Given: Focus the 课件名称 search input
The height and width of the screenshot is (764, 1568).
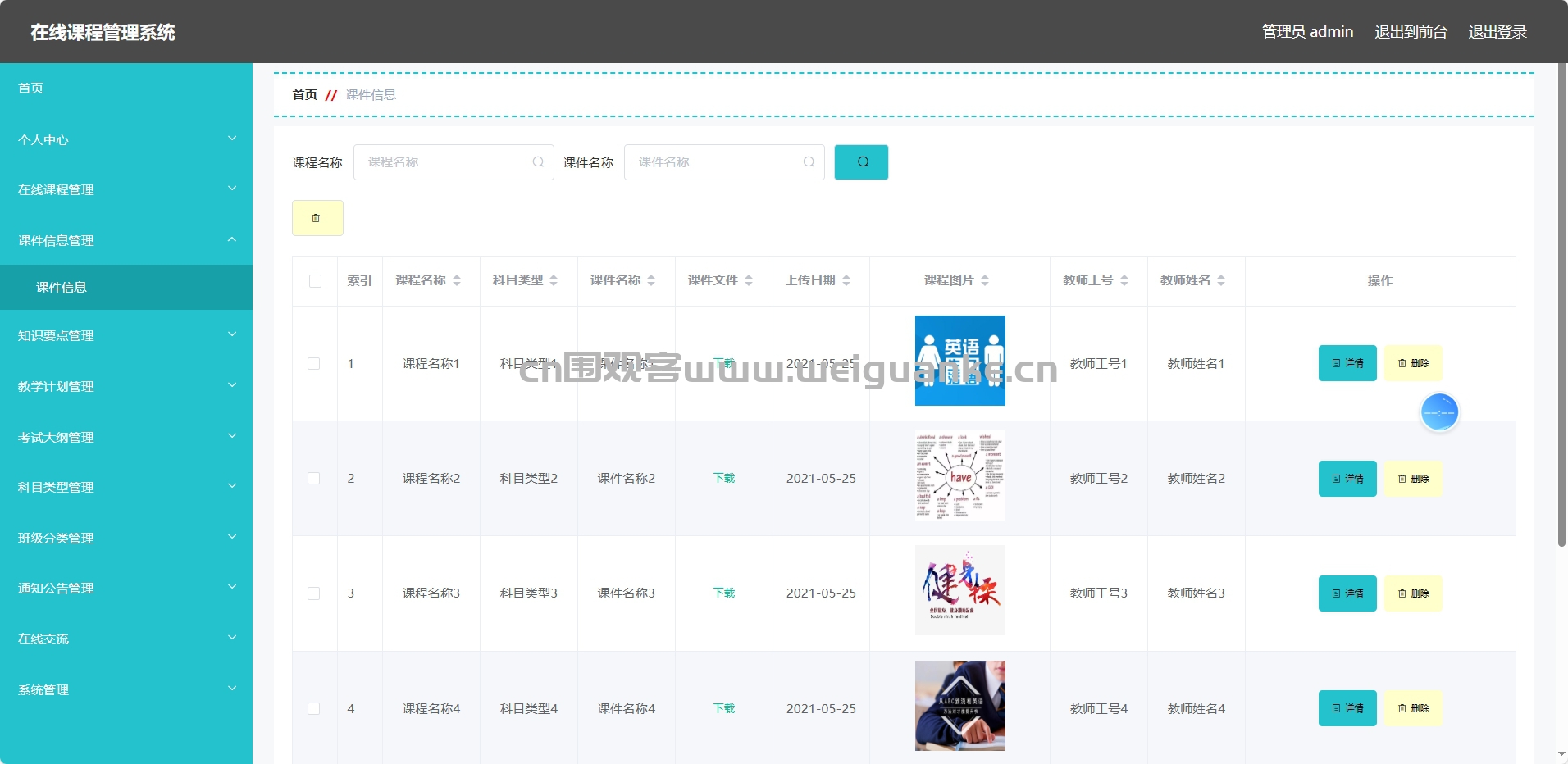Looking at the screenshot, I should point(724,162).
